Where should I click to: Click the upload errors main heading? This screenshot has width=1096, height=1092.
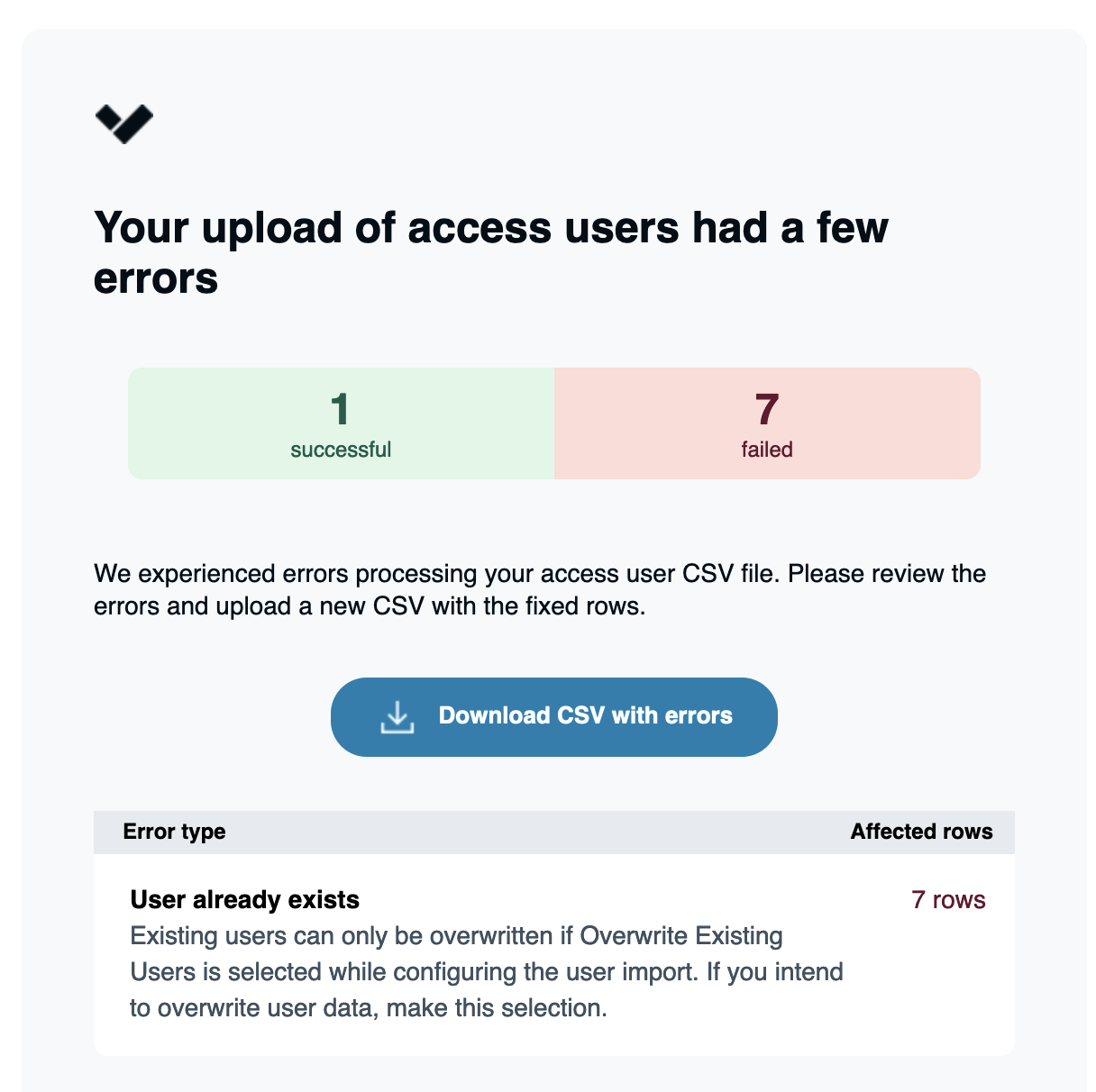pos(491,228)
